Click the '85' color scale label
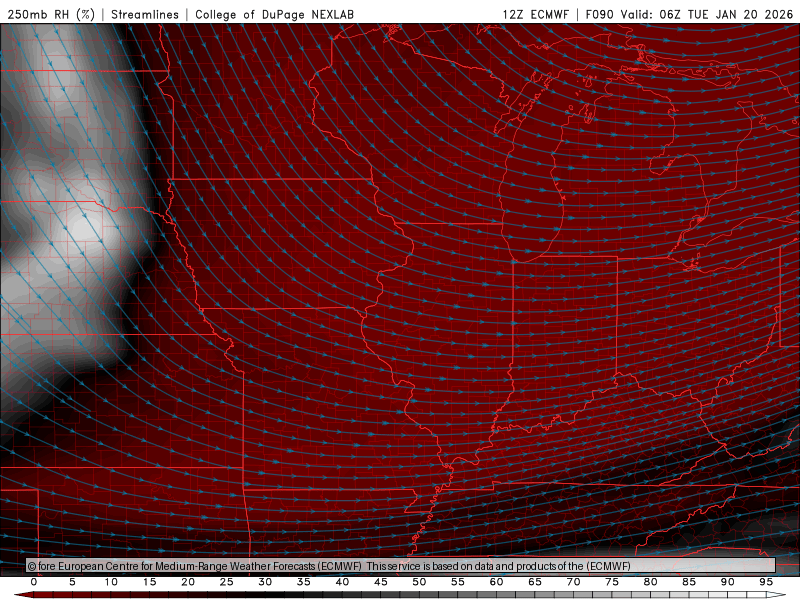 (x=689, y=582)
